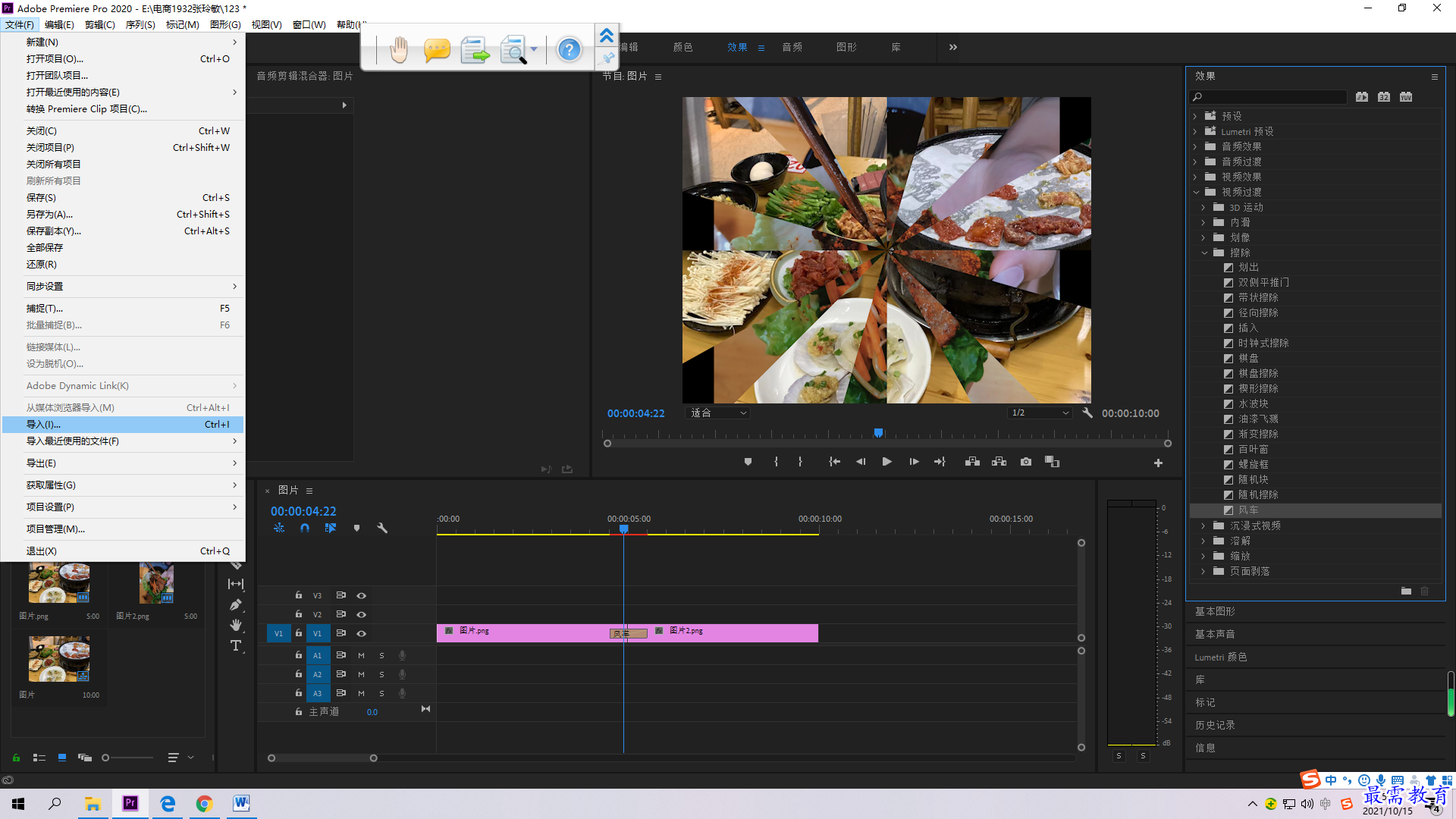
Task: Toggle V2 track output eye
Action: click(361, 614)
